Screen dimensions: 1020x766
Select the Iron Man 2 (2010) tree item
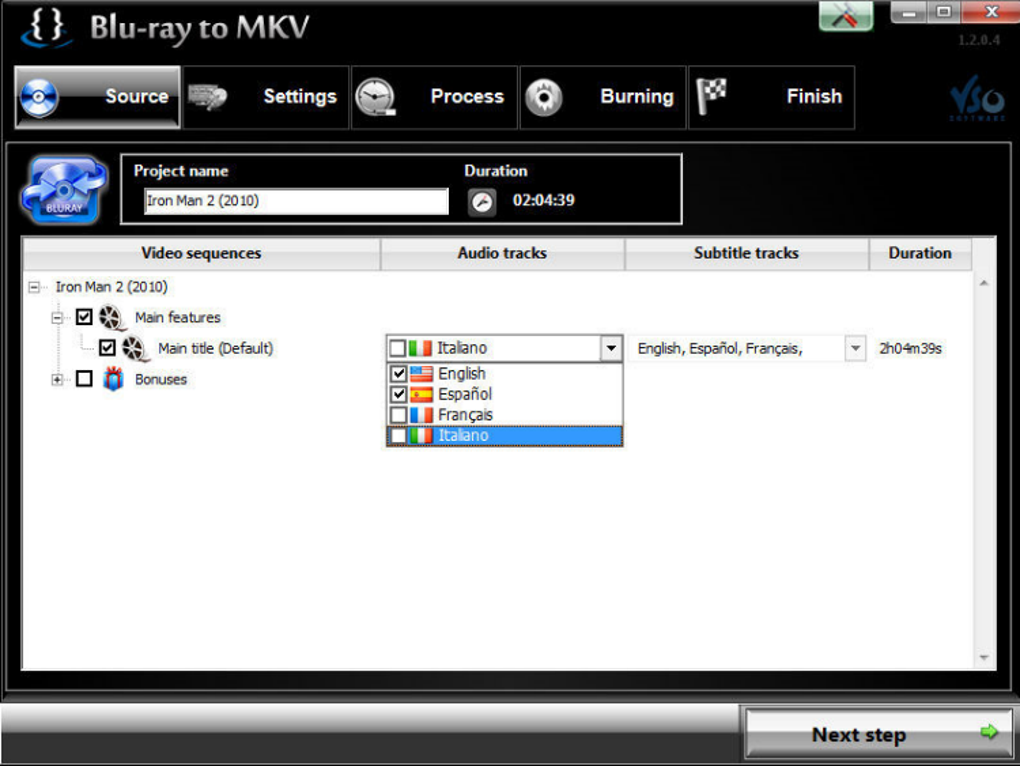click(x=111, y=287)
